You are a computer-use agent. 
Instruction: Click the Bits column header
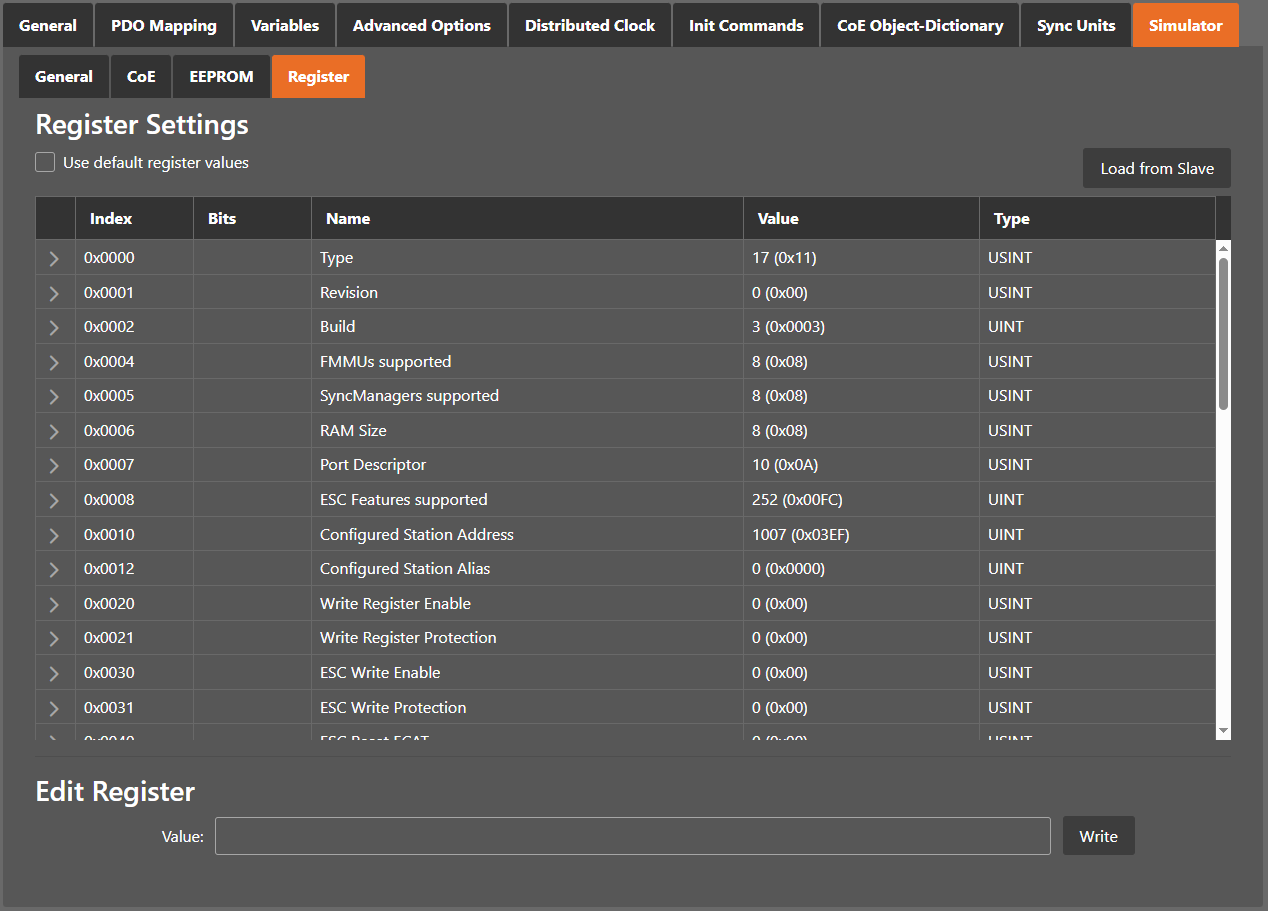pos(252,218)
